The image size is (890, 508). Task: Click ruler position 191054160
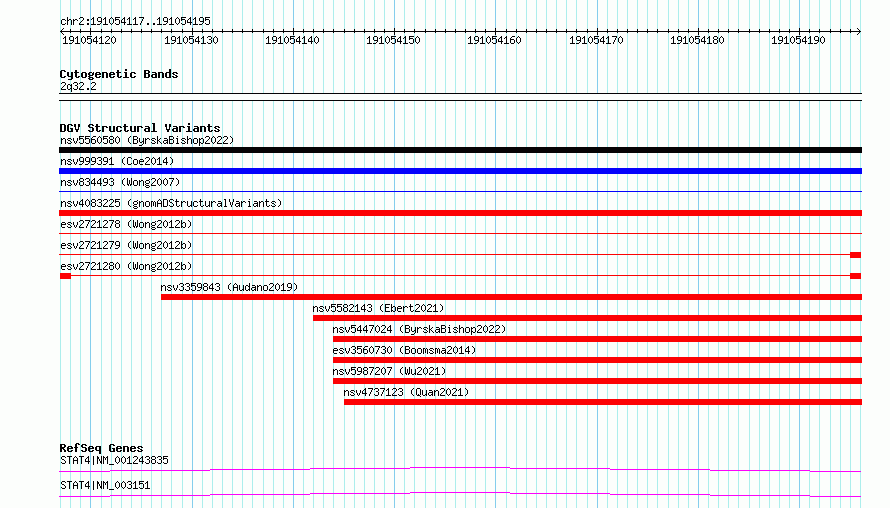coord(494,40)
